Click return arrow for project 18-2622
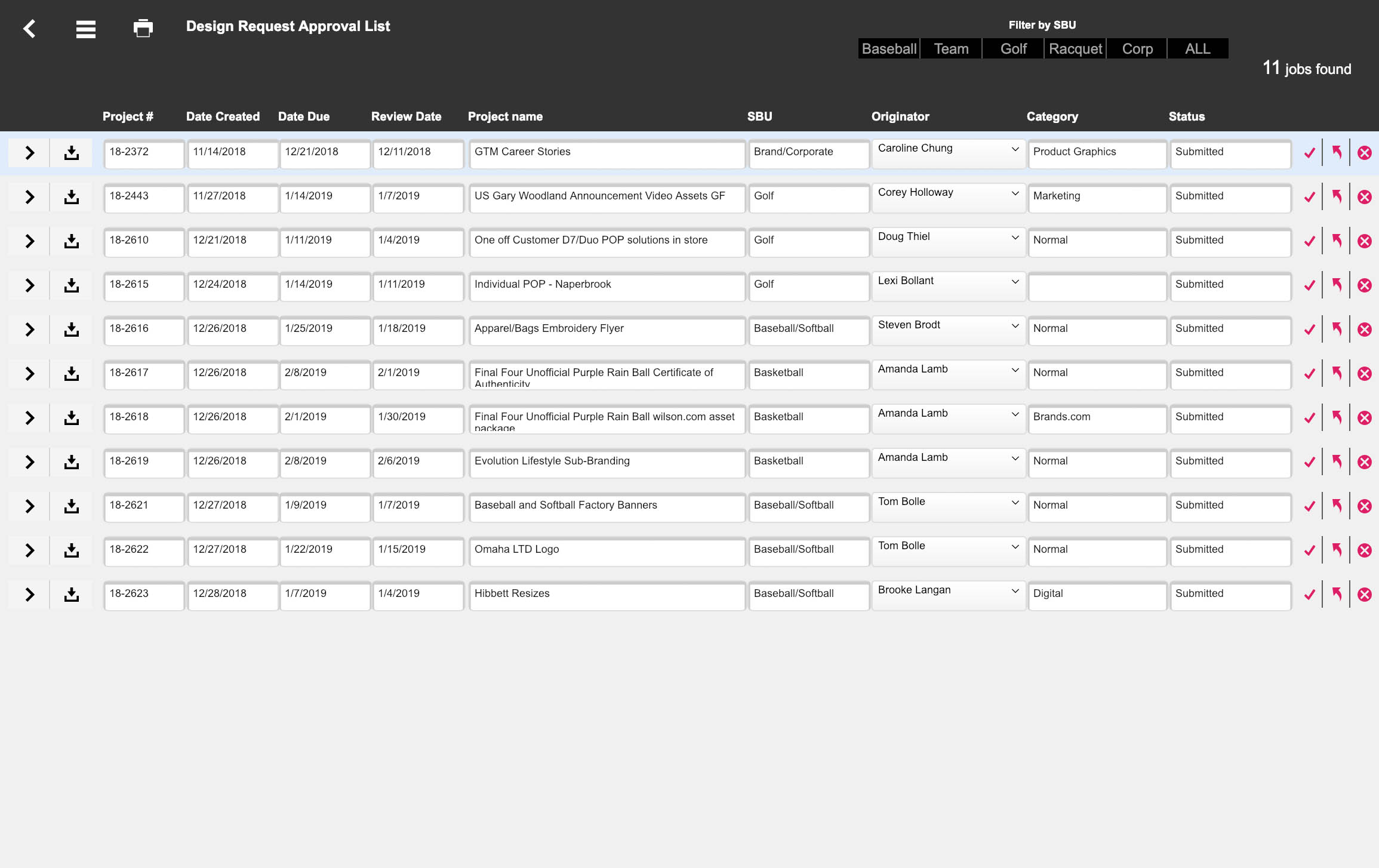 pos(1337,550)
